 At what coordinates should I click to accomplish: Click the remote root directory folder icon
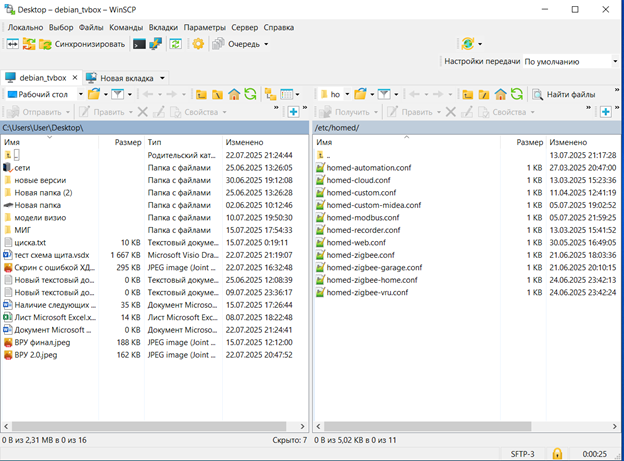484,94
